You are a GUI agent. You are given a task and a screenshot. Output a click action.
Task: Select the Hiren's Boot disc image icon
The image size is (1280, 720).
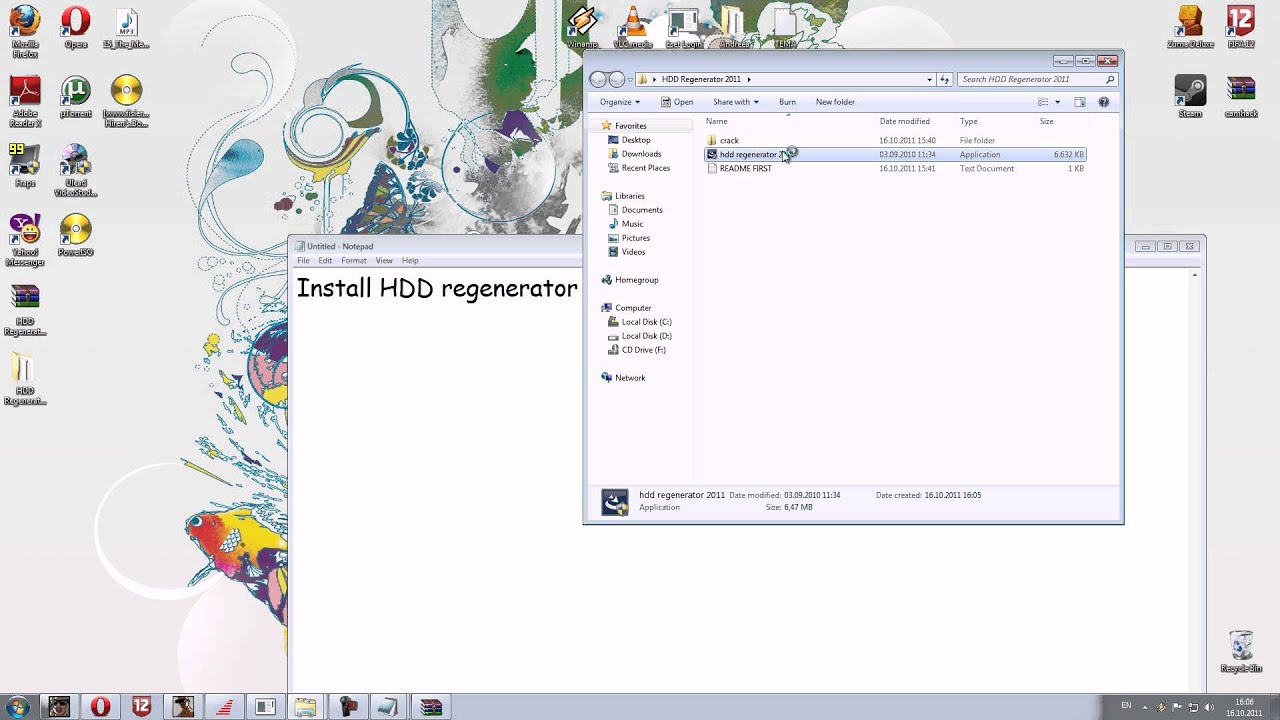tap(126, 102)
